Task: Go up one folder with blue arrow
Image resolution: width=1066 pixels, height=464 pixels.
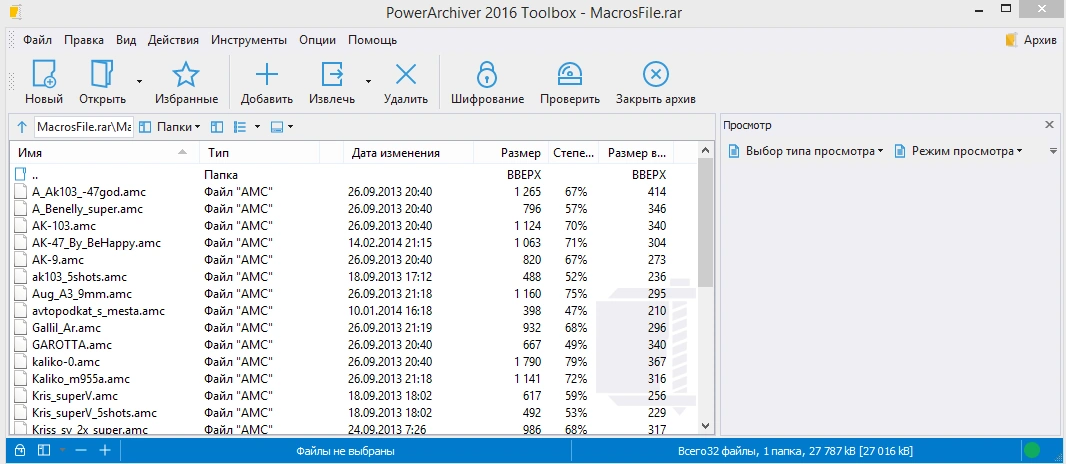Action: (x=22, y=126)
